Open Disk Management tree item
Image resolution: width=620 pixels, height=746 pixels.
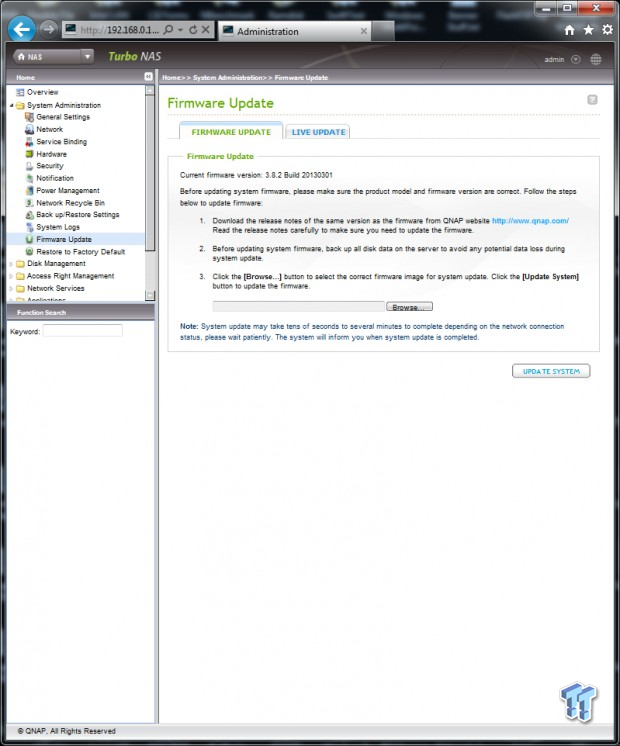pos(56,264)
